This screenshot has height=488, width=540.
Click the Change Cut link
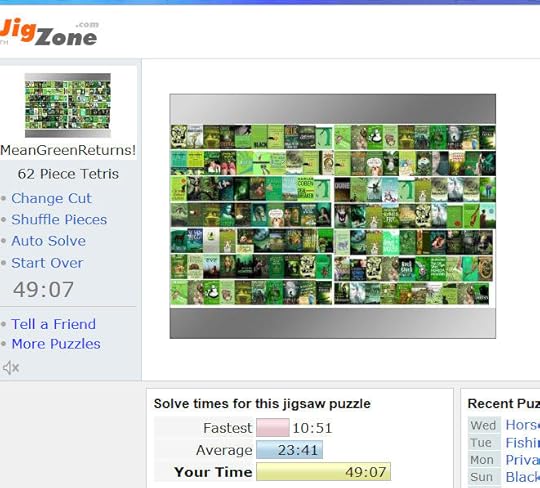[x=51, y=198]
